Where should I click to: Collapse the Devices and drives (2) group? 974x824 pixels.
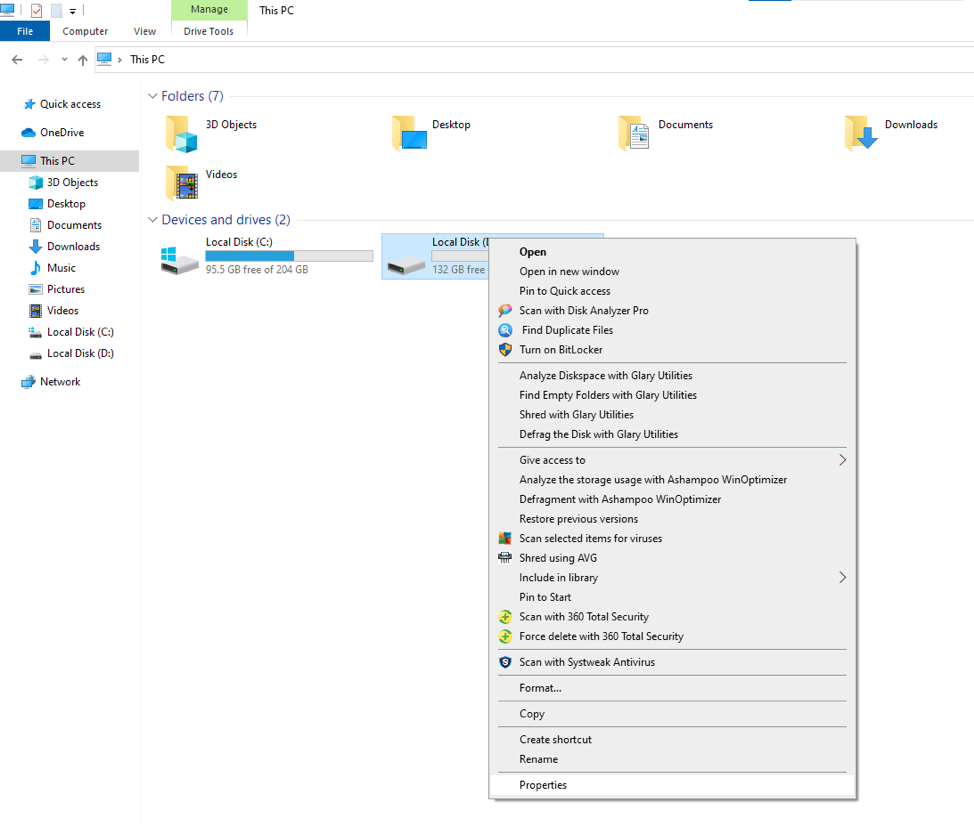pos(153,220)
